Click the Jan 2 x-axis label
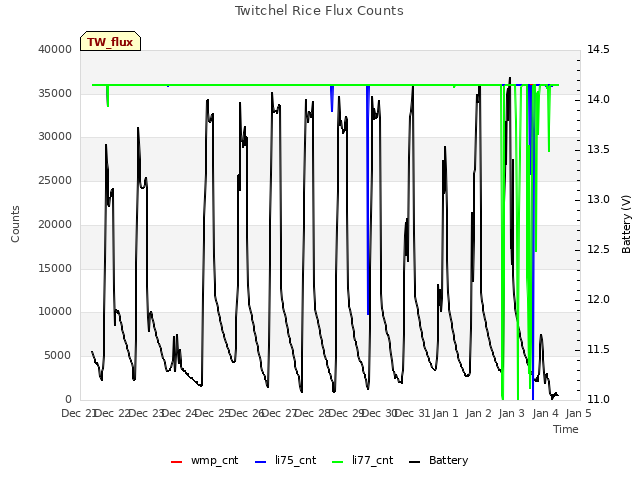This screenshot has width=640, height=480. click(x=479, y=413)
